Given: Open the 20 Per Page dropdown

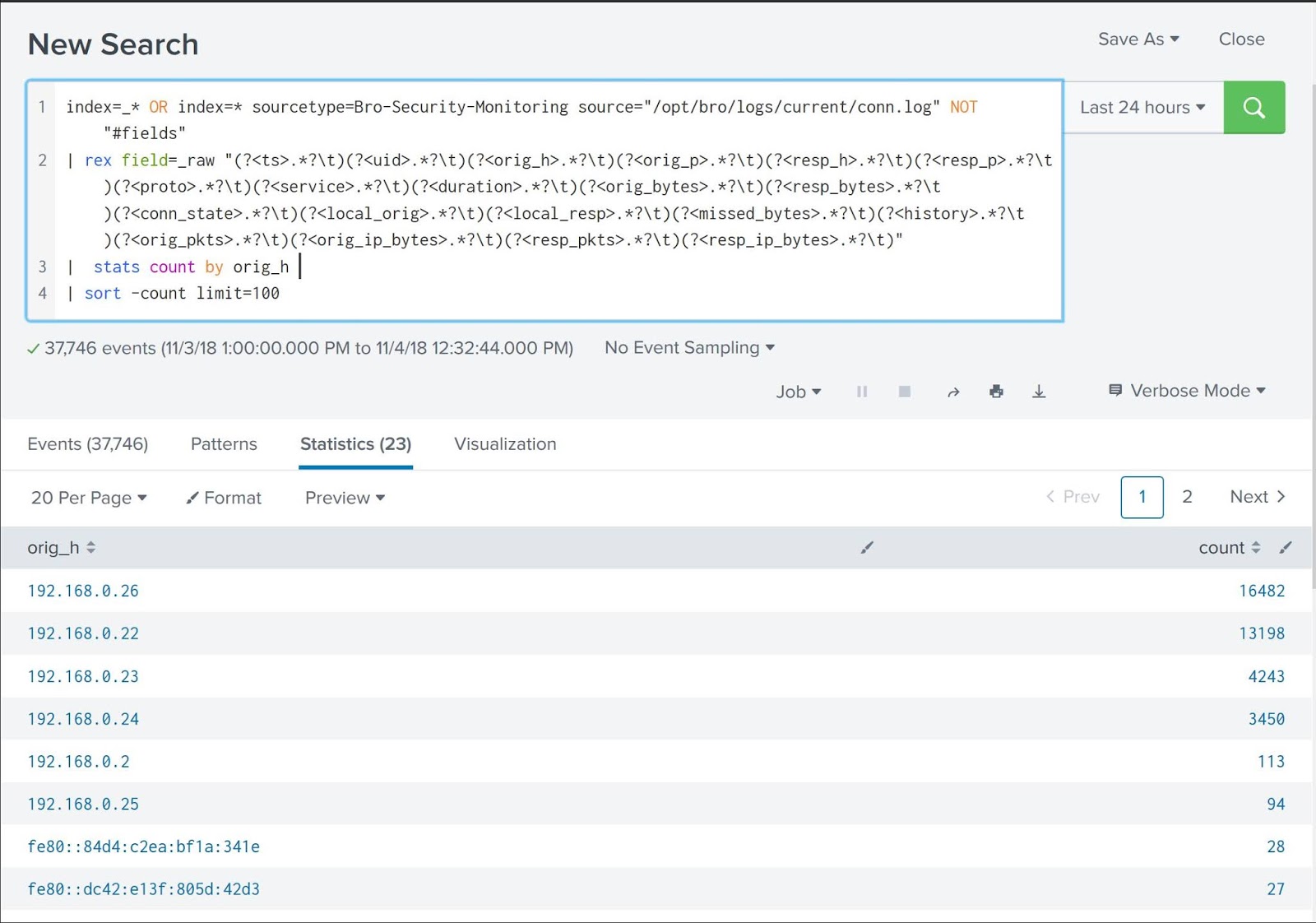Looking at the screenshot, I should pyautogui.click(x=89, y=498).
